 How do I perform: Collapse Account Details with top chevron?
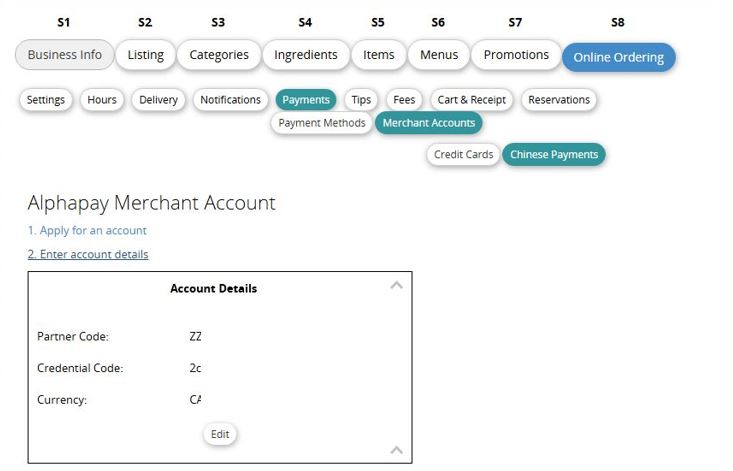point(396,286)
